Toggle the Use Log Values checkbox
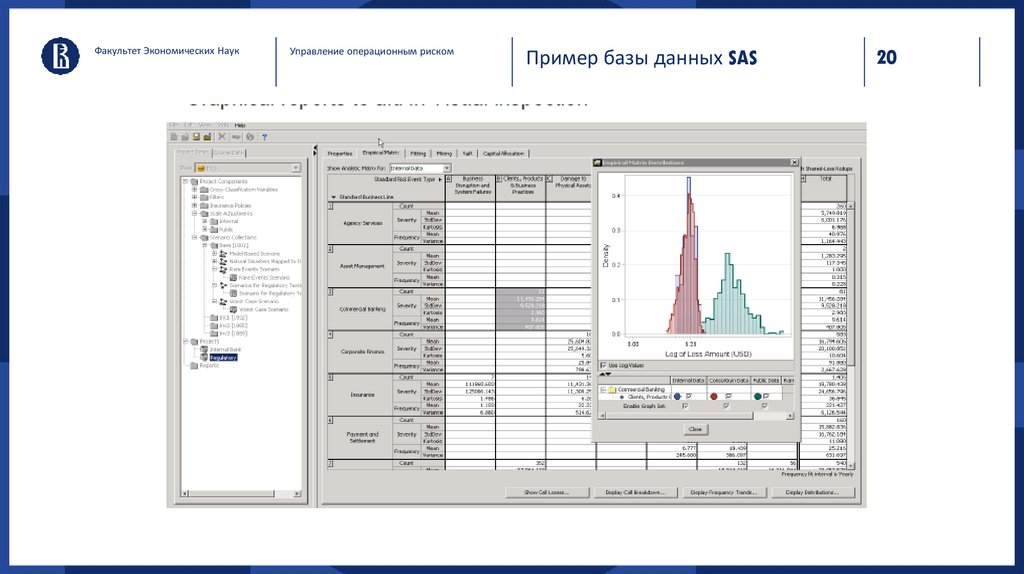 tap(603, 366)
